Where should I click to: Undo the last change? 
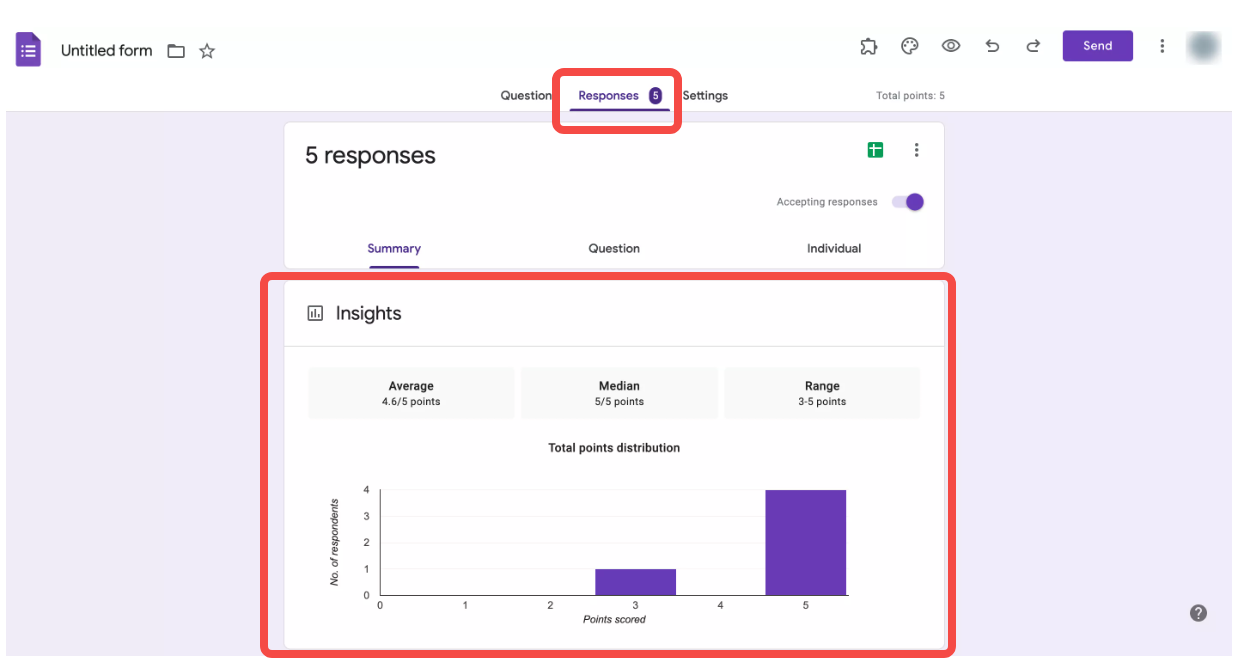pyautogui.click(x=992, y=46)
